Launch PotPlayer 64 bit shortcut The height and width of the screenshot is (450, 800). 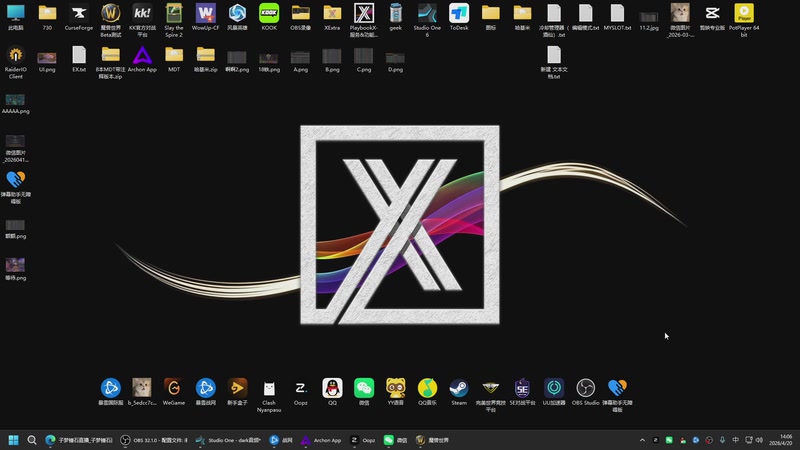point(744,20)
